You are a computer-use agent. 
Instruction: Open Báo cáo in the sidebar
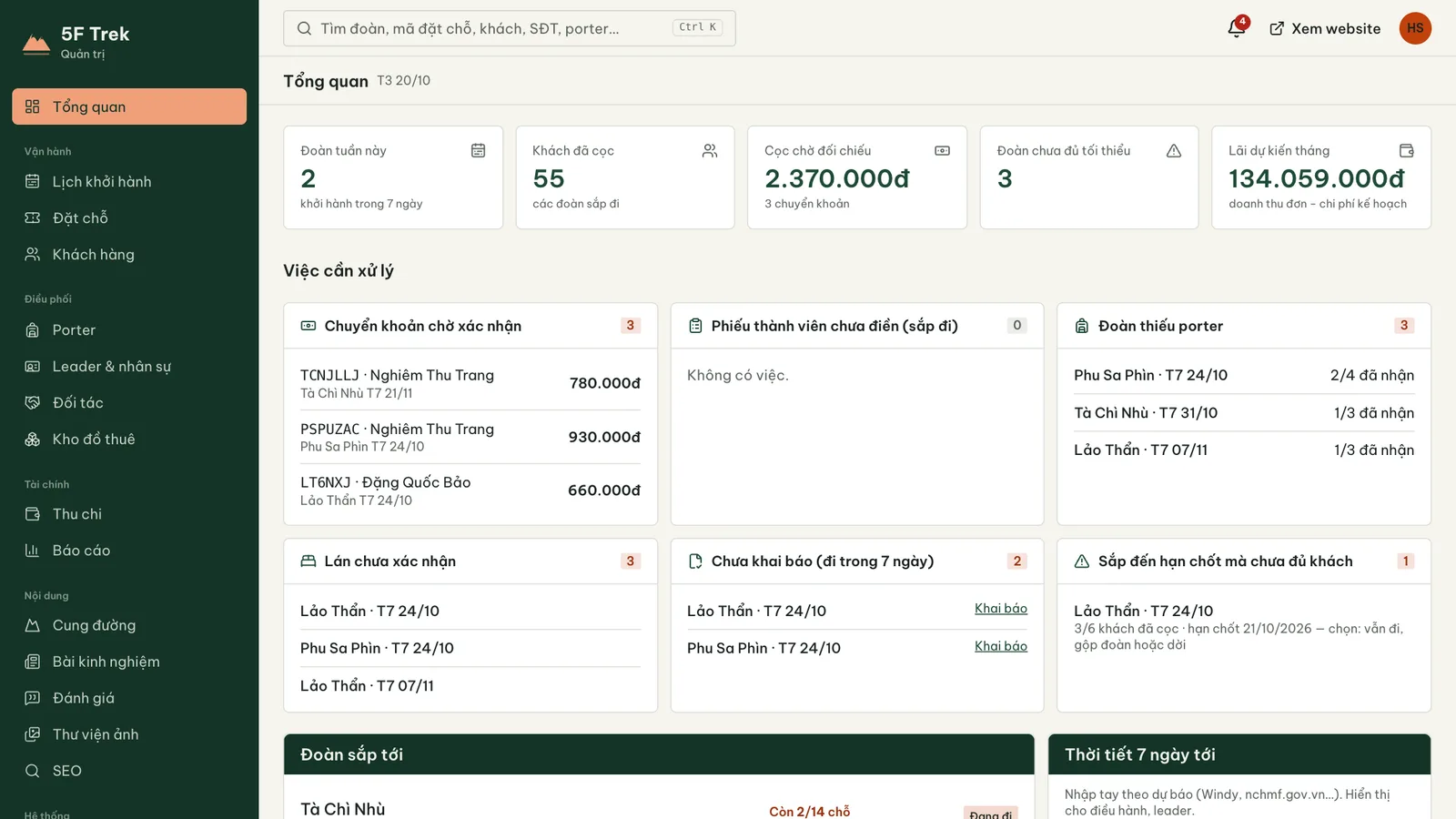pos(129,551)
